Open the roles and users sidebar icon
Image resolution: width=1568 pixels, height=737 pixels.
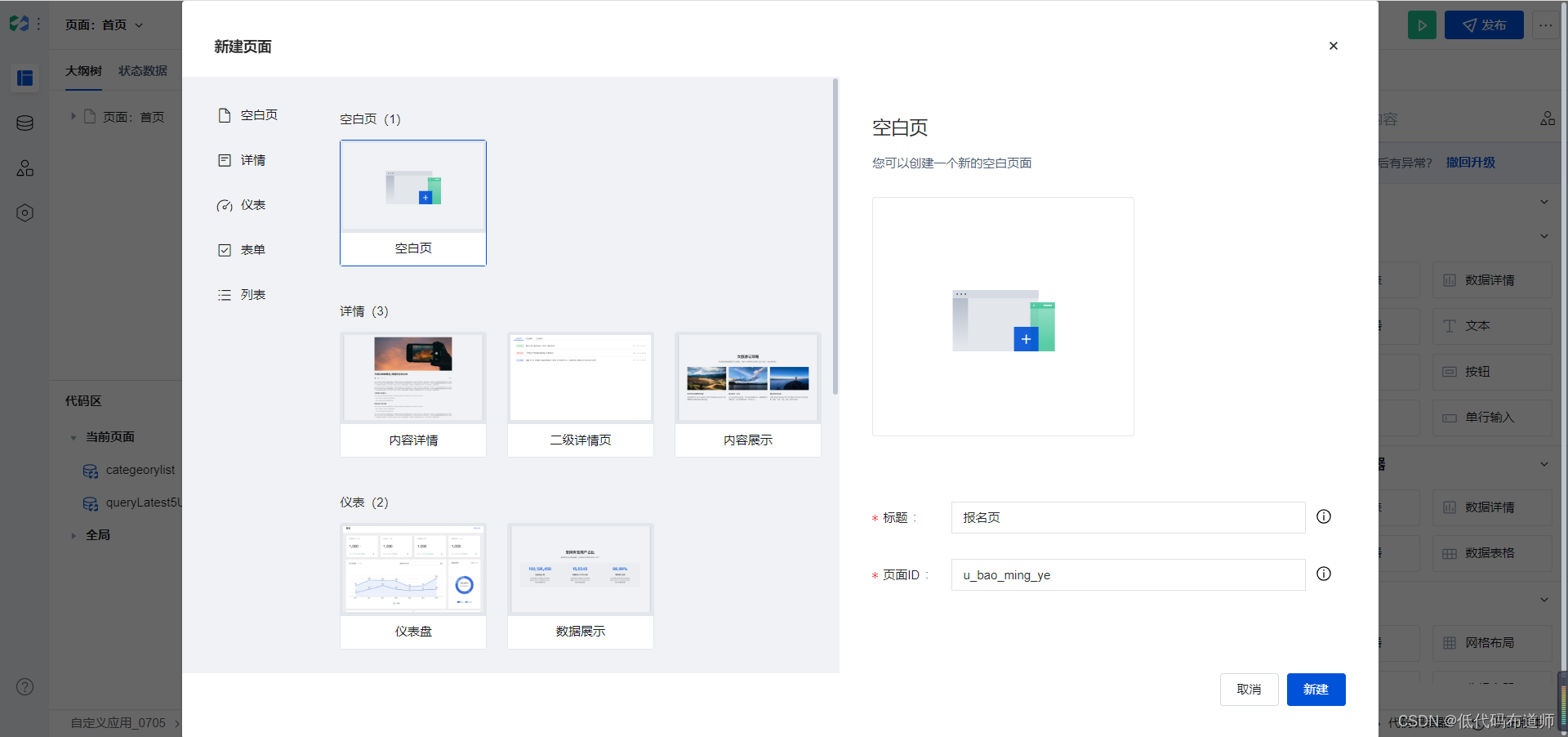pos(25,168)
